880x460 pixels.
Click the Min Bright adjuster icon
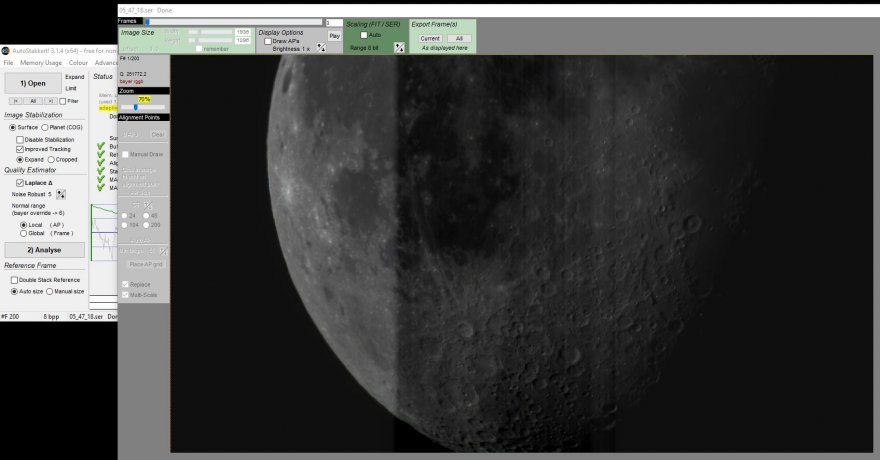(x=163, y=251)
